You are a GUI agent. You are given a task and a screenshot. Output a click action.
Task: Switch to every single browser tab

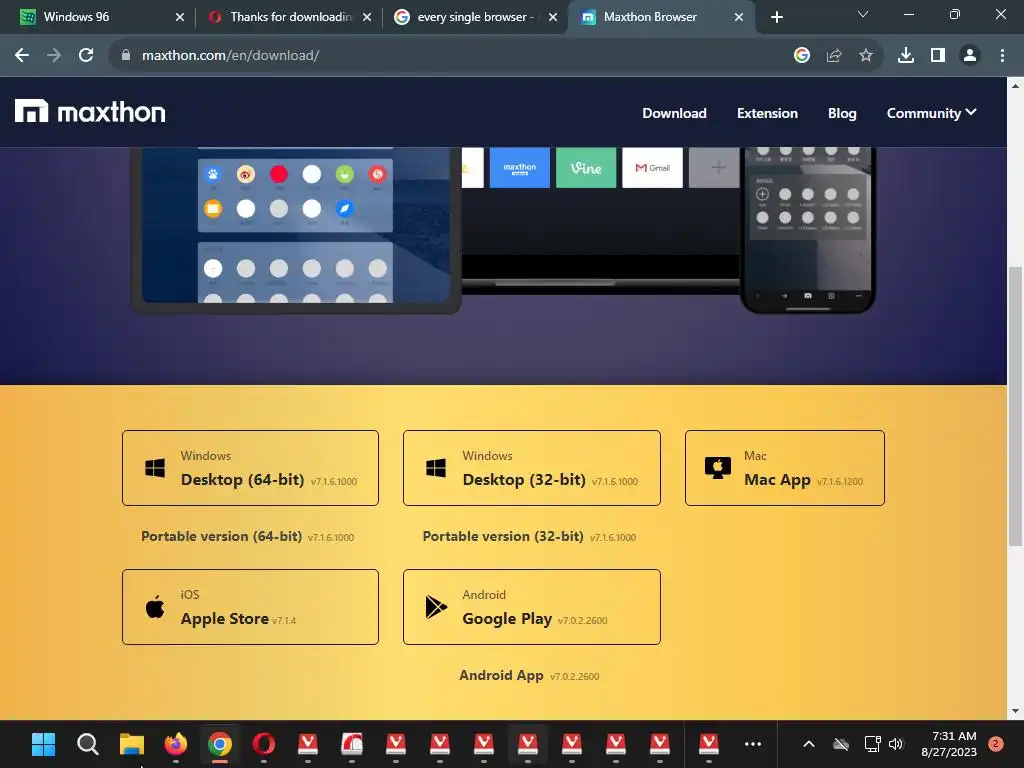click(x=475, y=17)
